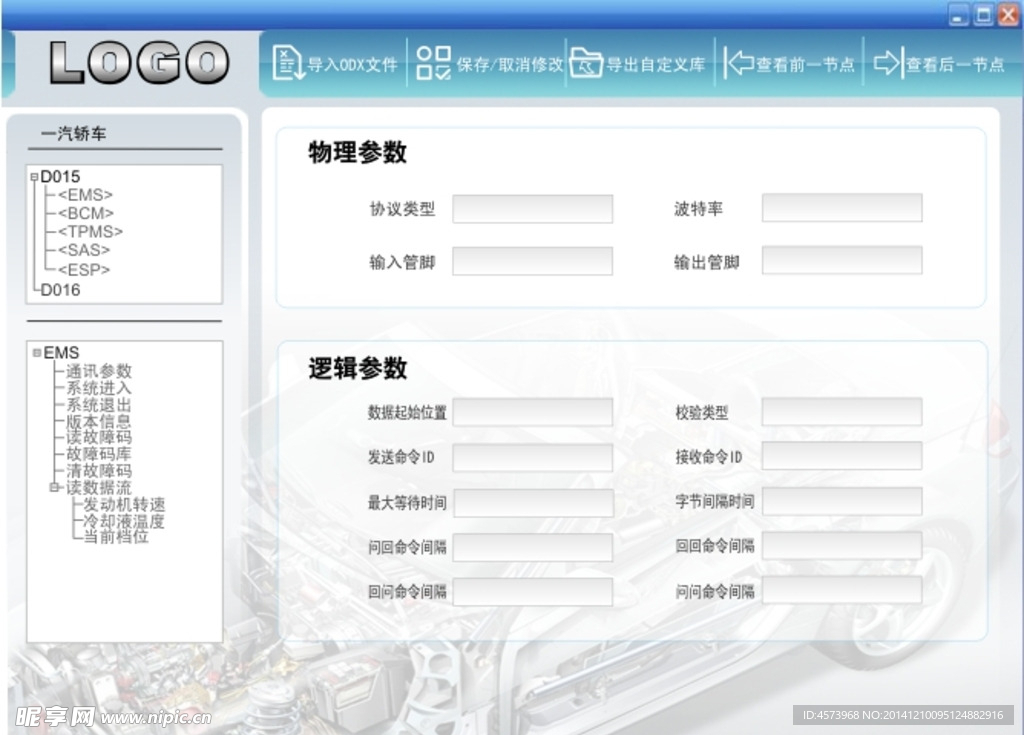Click the 波特率 input field
This screenshot has height=735, width=1024.
(841, 207)
